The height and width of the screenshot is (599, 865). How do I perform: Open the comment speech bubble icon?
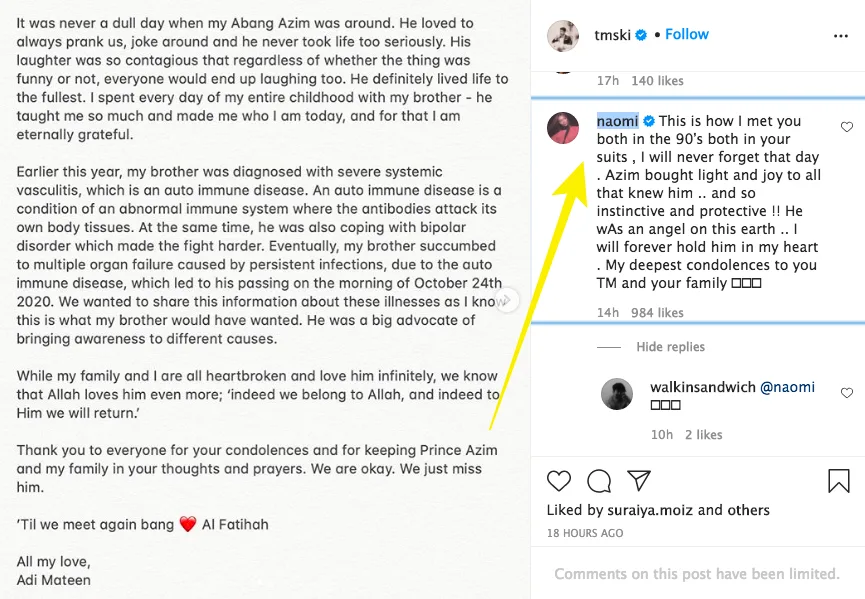point(599,481)
